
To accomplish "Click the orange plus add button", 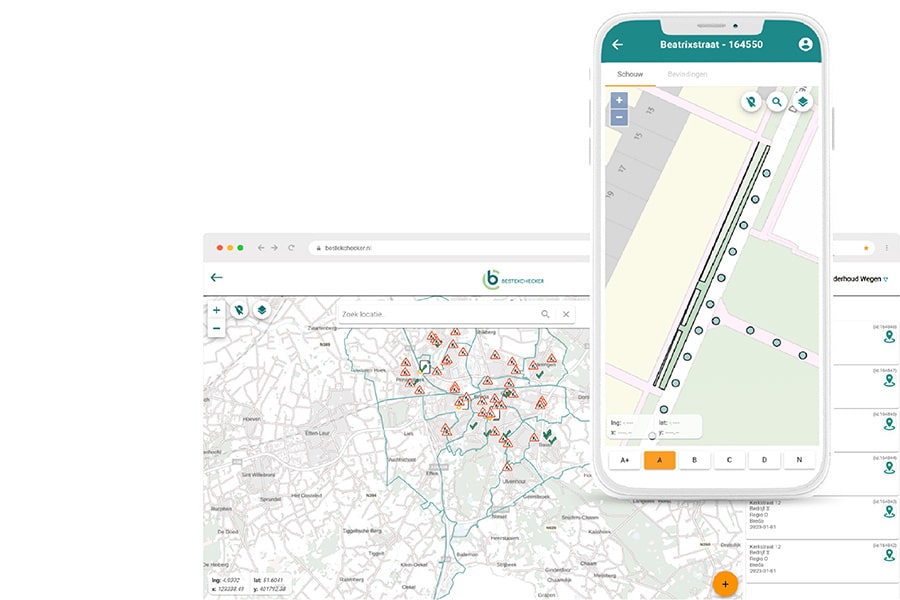I will pyautogui.click(x=725, y=583).
